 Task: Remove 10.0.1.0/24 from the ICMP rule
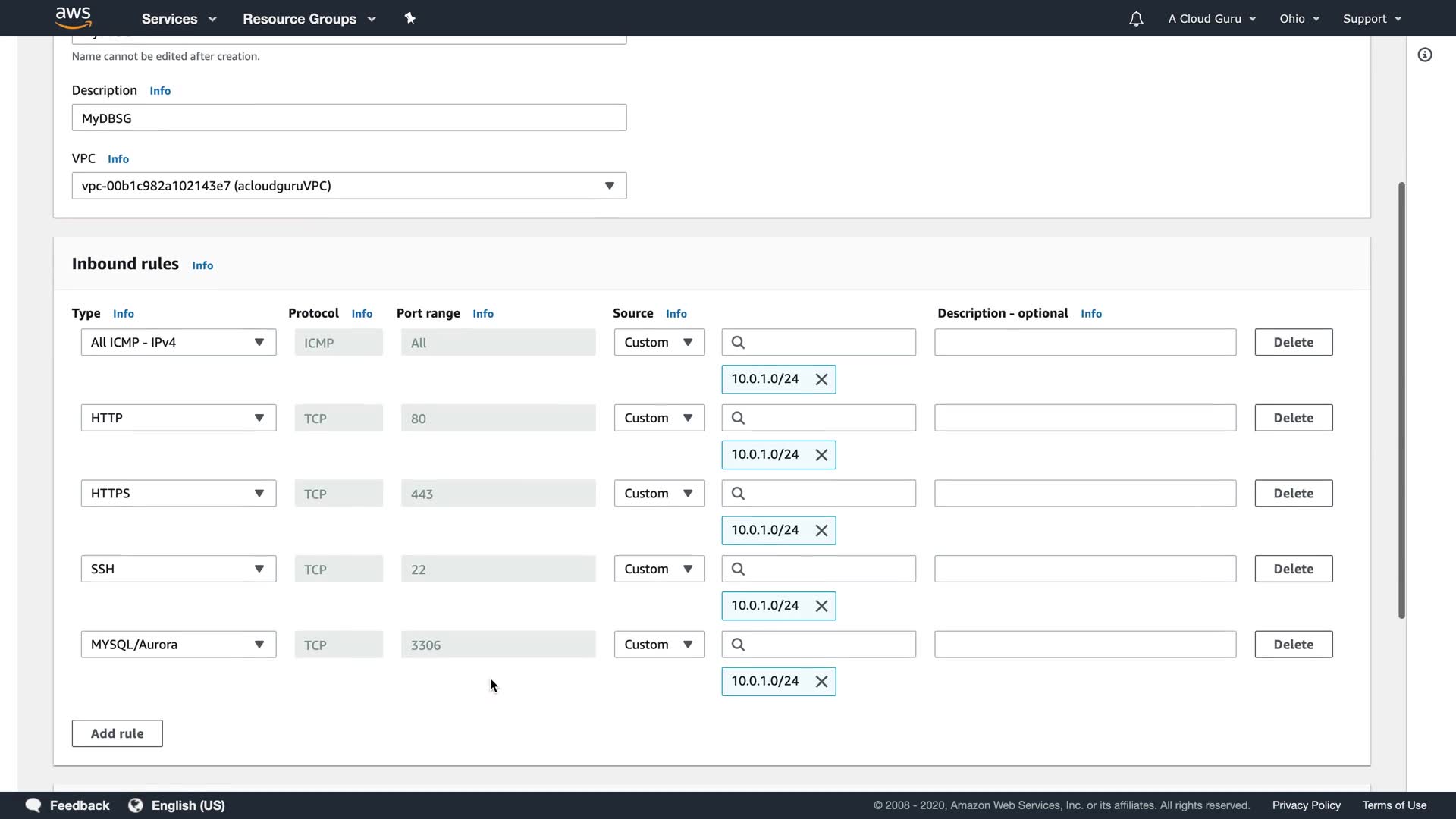point(821,379)
